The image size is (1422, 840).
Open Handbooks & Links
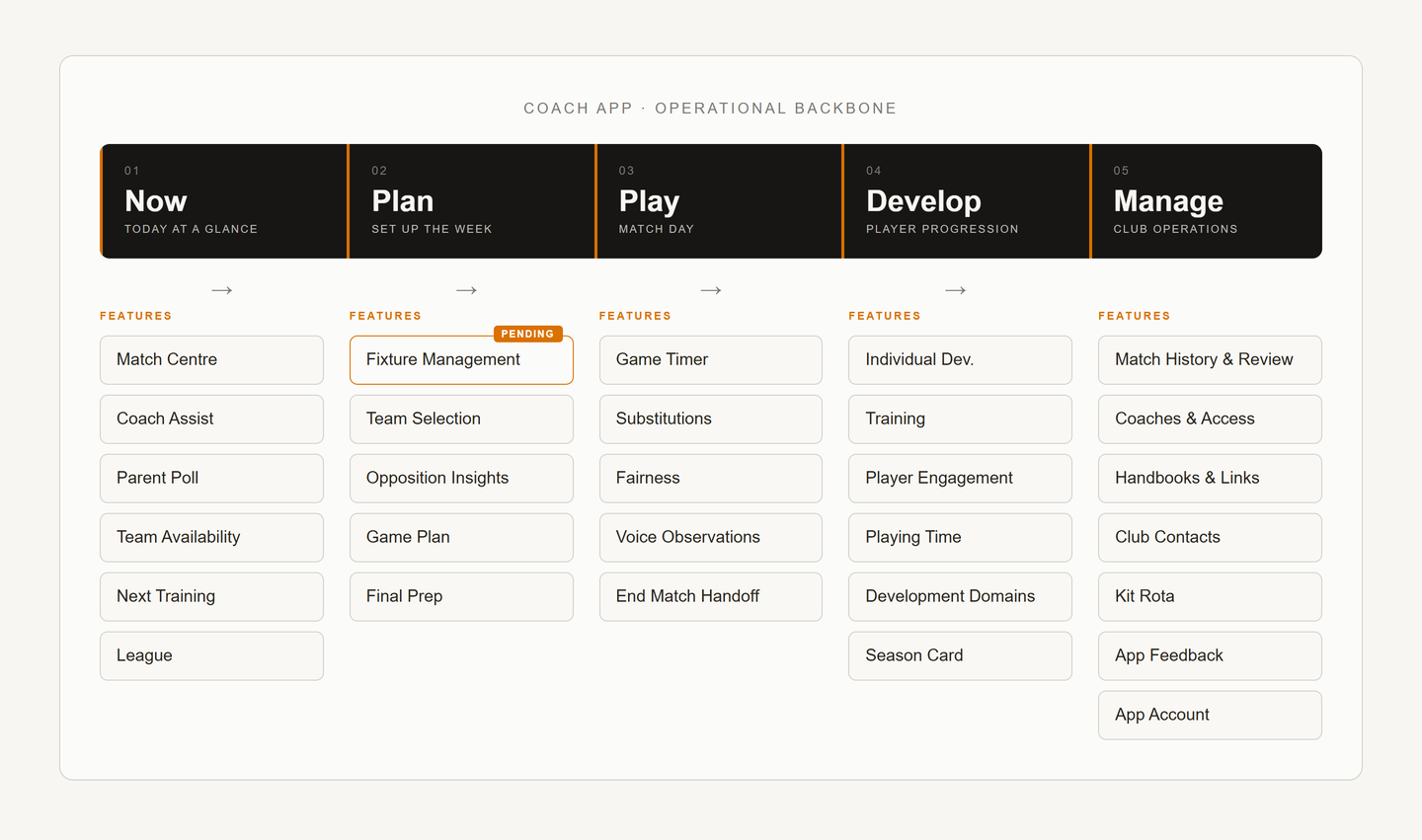(1210, 479)
